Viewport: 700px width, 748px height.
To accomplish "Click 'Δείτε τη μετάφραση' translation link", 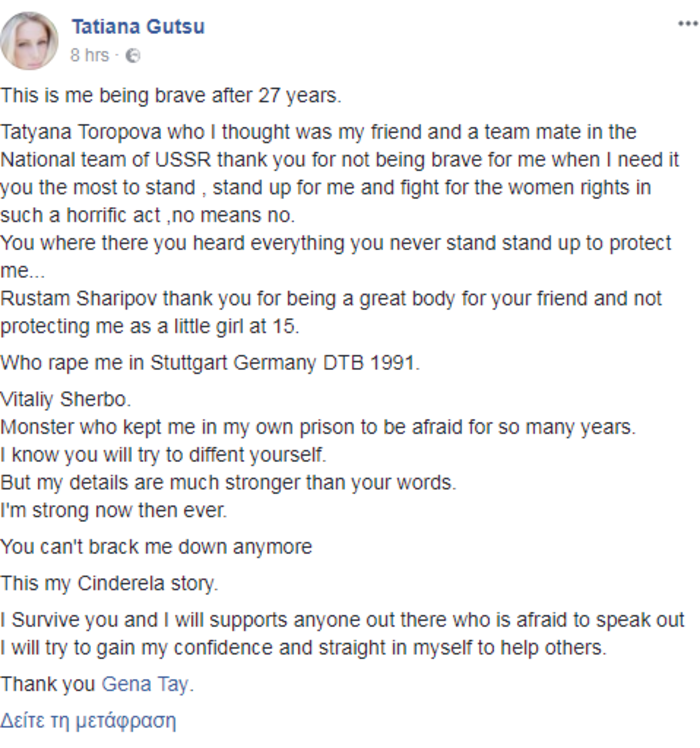I will coord(89,720).
